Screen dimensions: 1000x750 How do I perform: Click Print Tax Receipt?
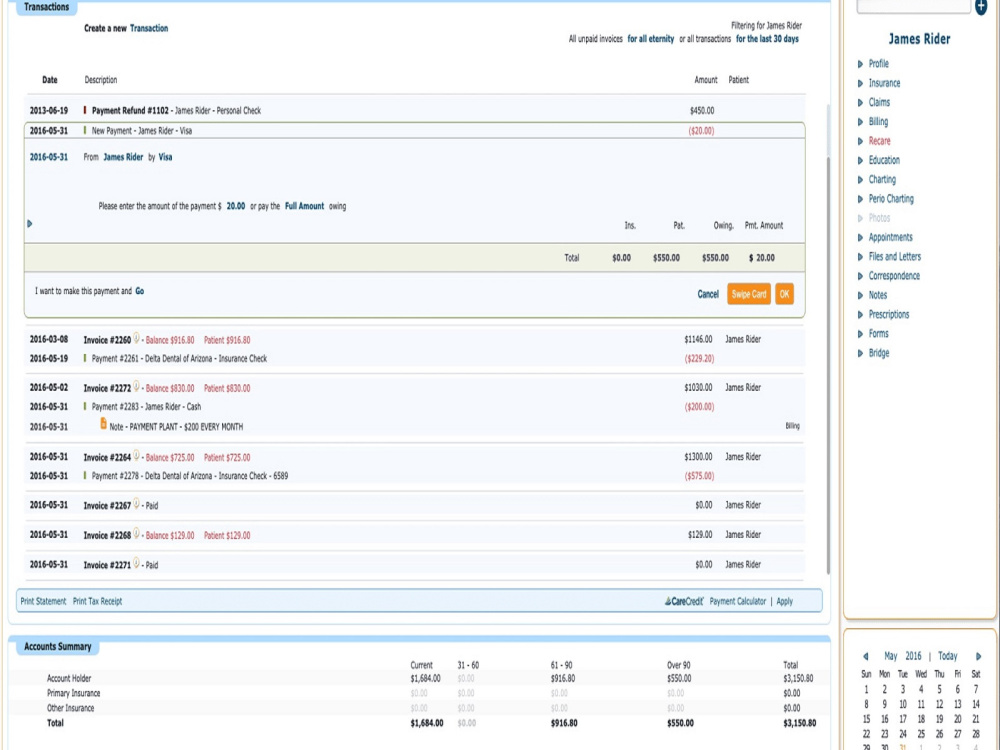(97, 601)
